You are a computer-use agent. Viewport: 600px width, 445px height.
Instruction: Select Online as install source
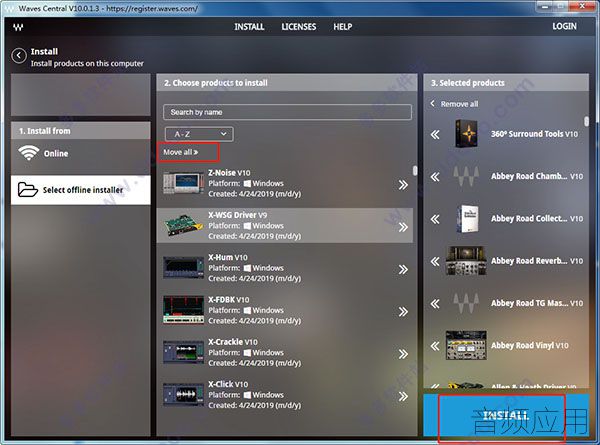point(81,153)
